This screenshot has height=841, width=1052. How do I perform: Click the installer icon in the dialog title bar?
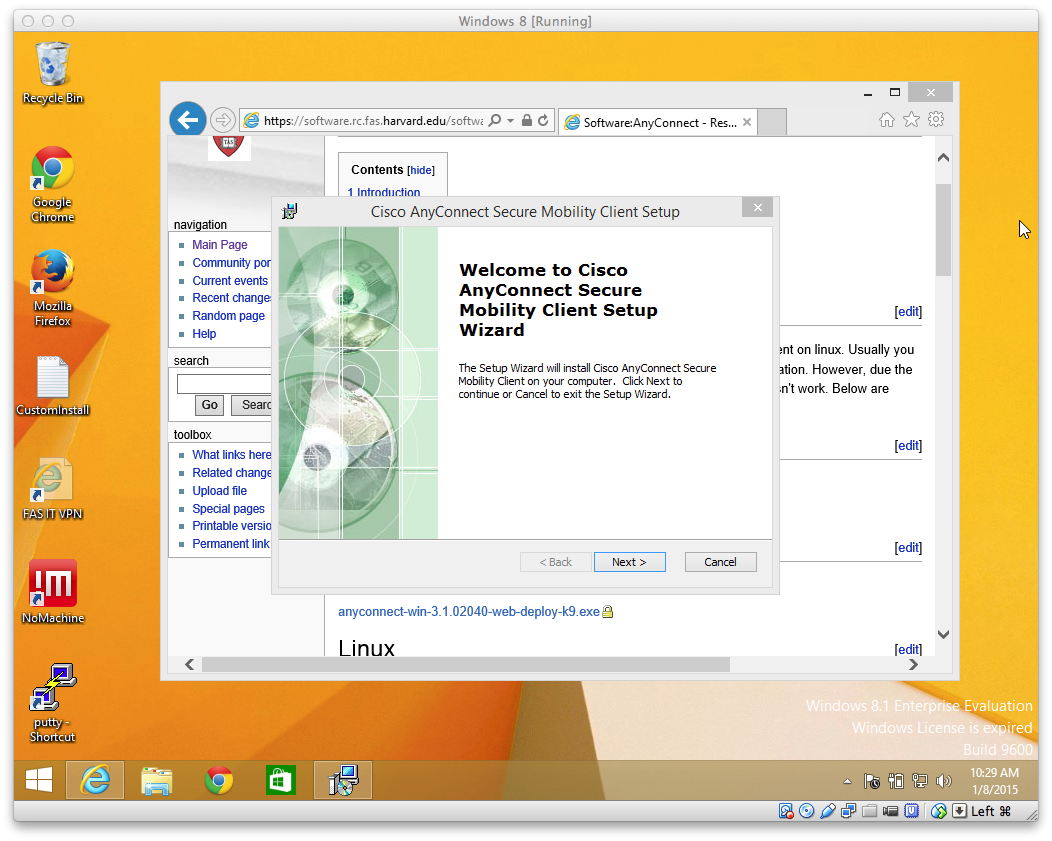click(289, 212)
